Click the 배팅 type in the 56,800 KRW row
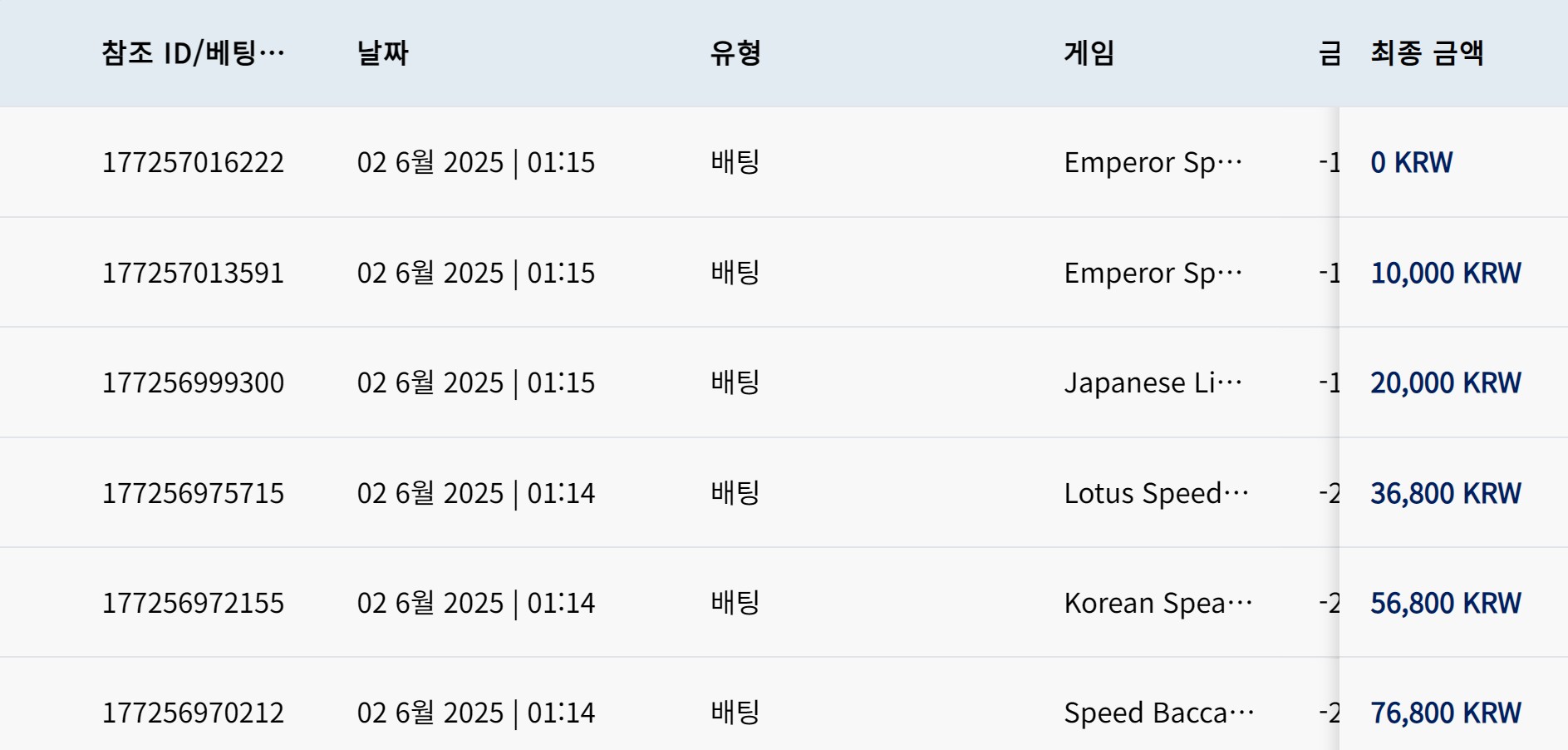This screenshot has height=750, width=1568. (735, 603)
